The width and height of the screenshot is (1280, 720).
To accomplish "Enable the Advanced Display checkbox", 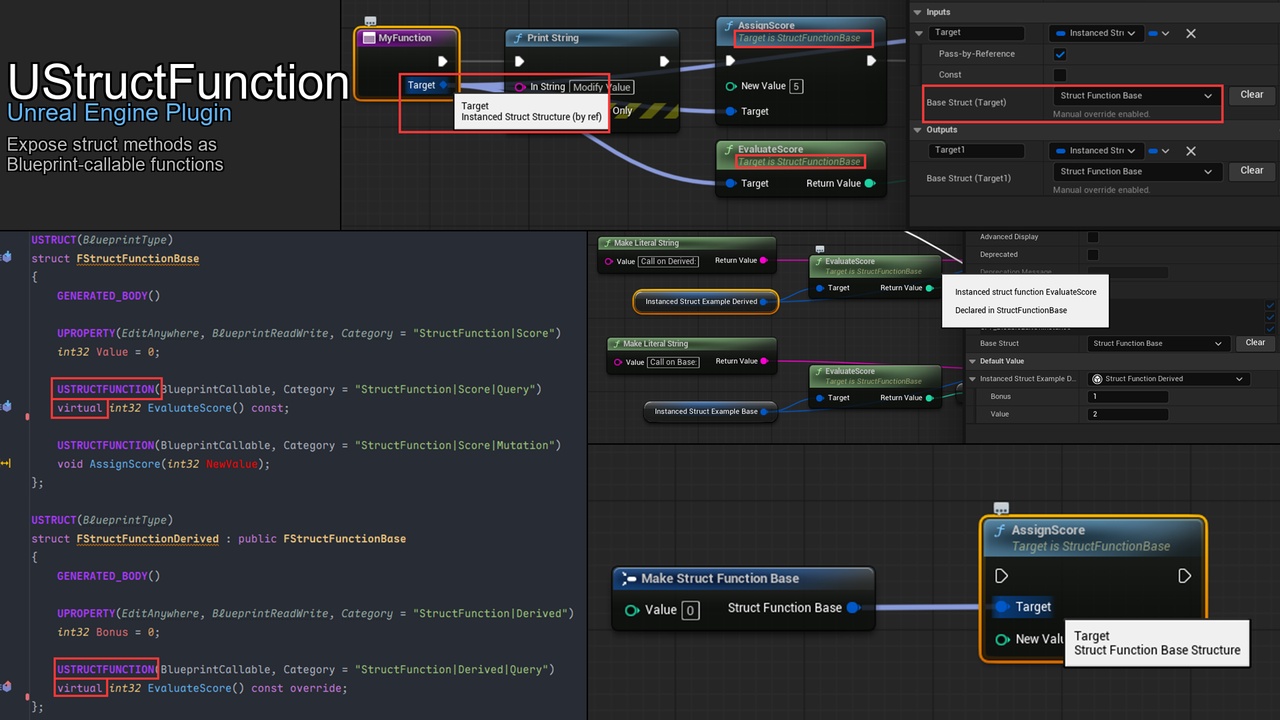I will click(x=1093, y=237).
